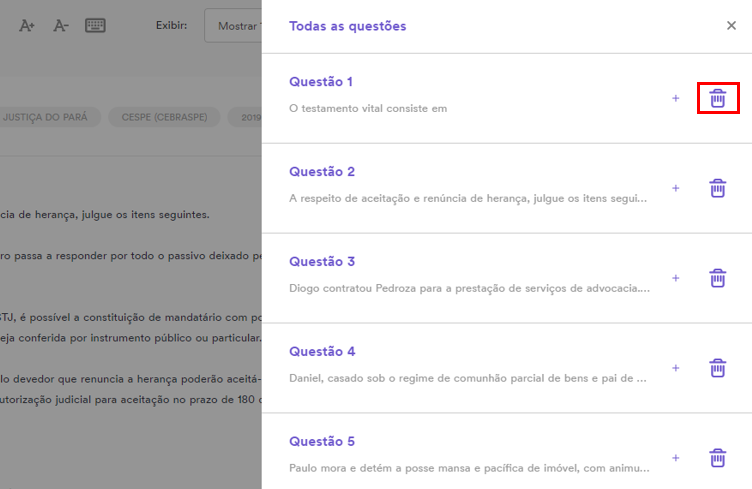Click the 'CESPE (CEBRASPE)' tag
This screenshot has height=489, width=752.
click(164, 117)
